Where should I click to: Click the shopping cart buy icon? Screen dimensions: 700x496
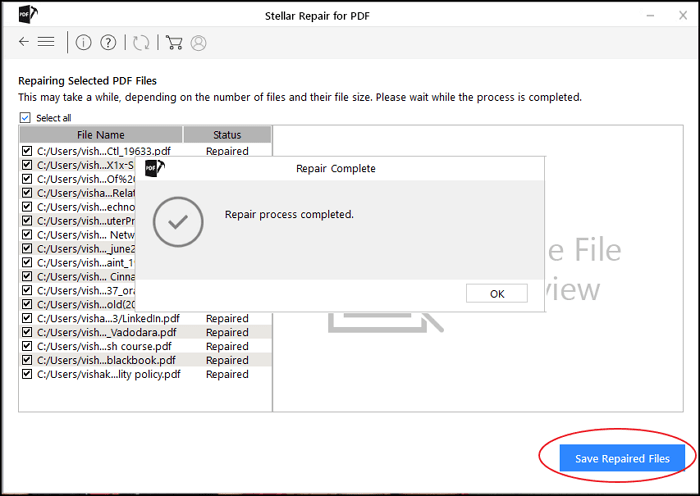174,42
